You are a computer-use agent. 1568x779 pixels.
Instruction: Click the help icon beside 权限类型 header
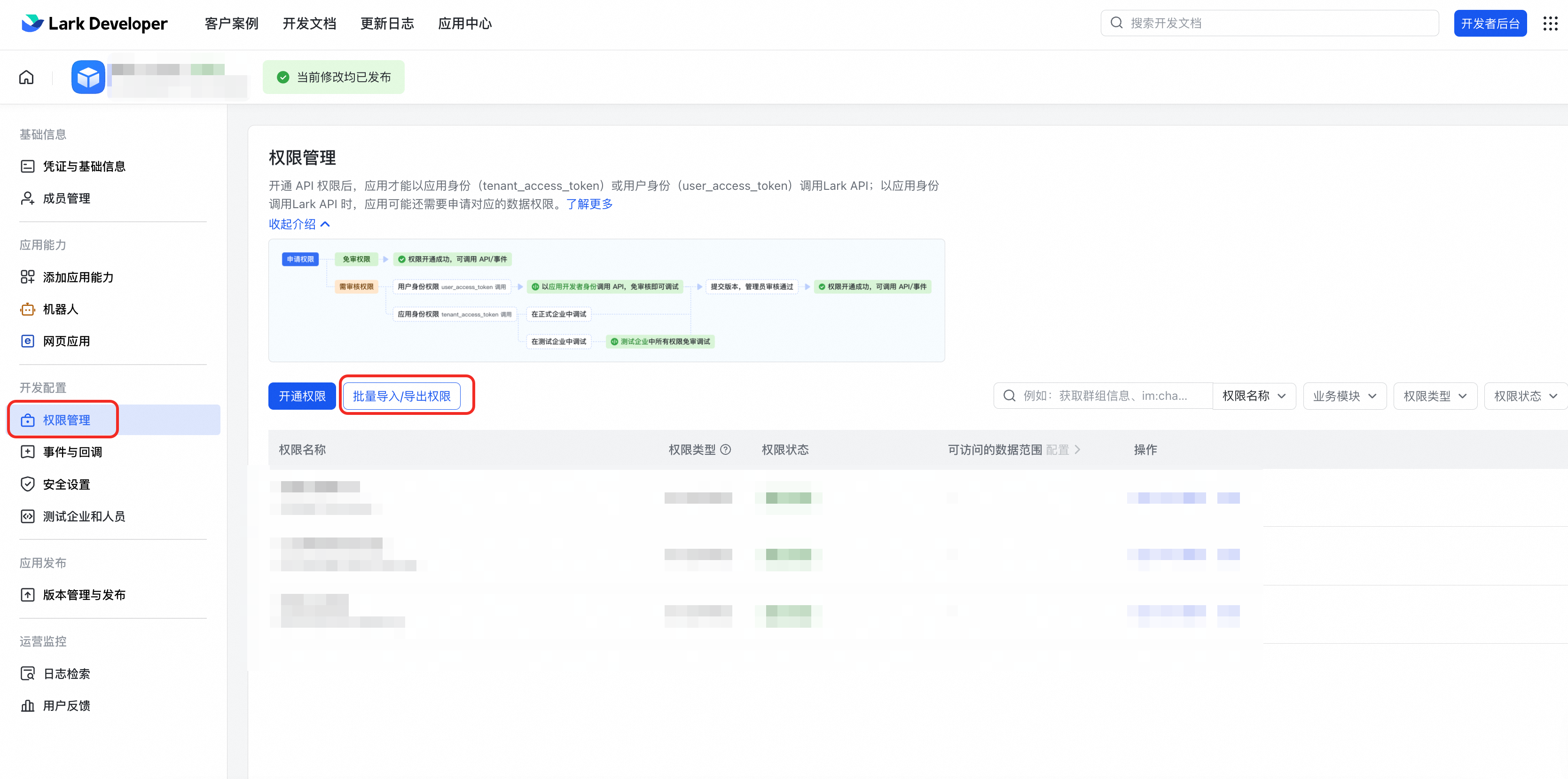[x=726, y=450]
